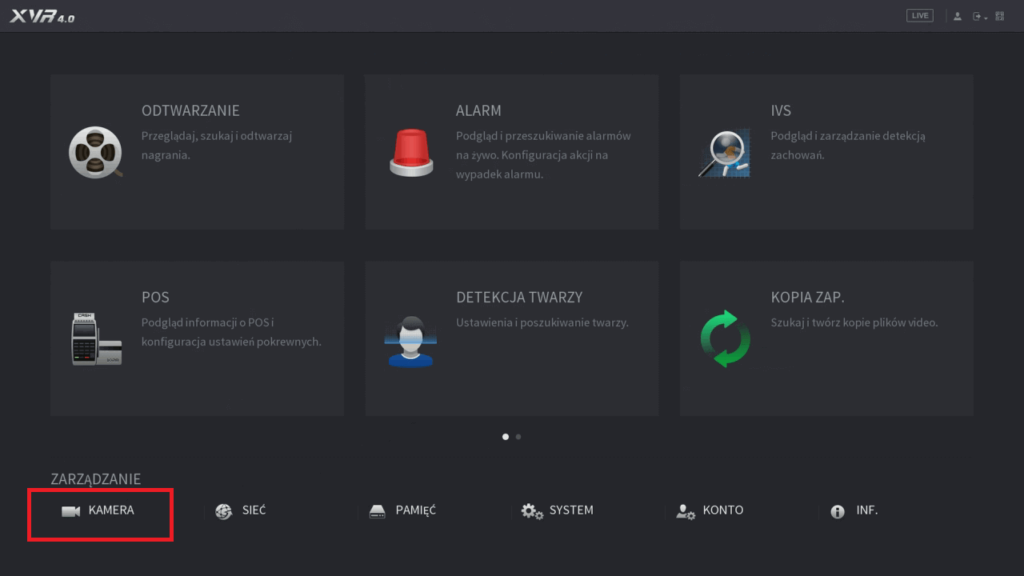Open the Odtwarzanie film reel icon
1024x576 pixels.
point(96,152)
